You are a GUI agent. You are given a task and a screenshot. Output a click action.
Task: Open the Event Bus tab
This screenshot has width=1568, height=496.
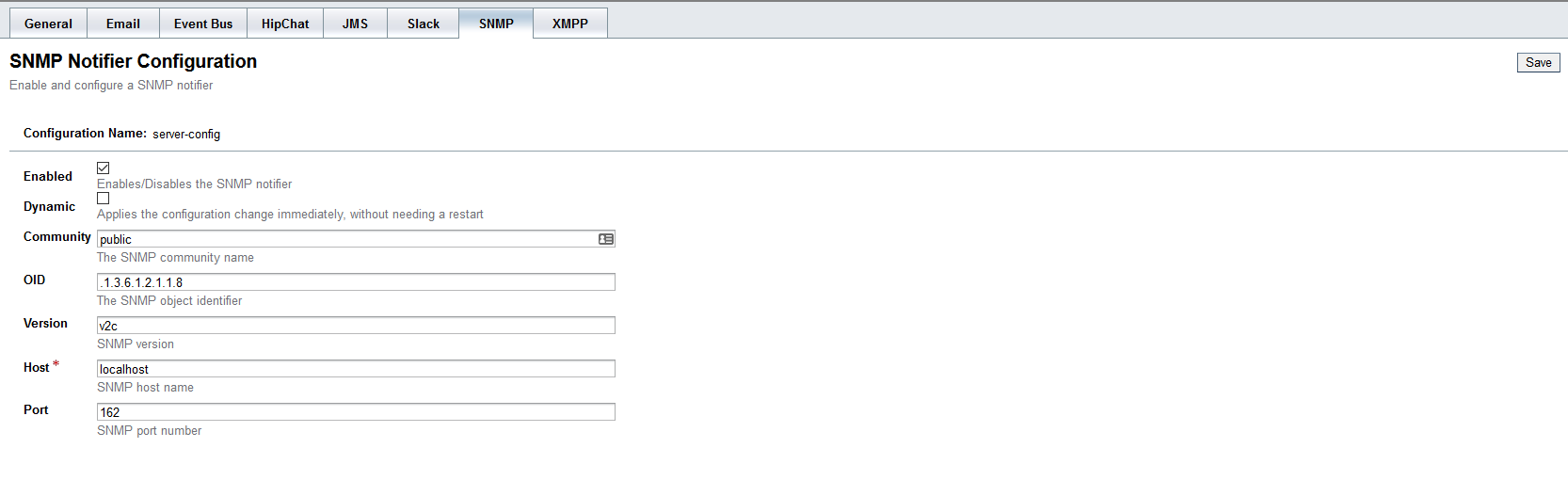pyautogui.click(x=203, y=24)
